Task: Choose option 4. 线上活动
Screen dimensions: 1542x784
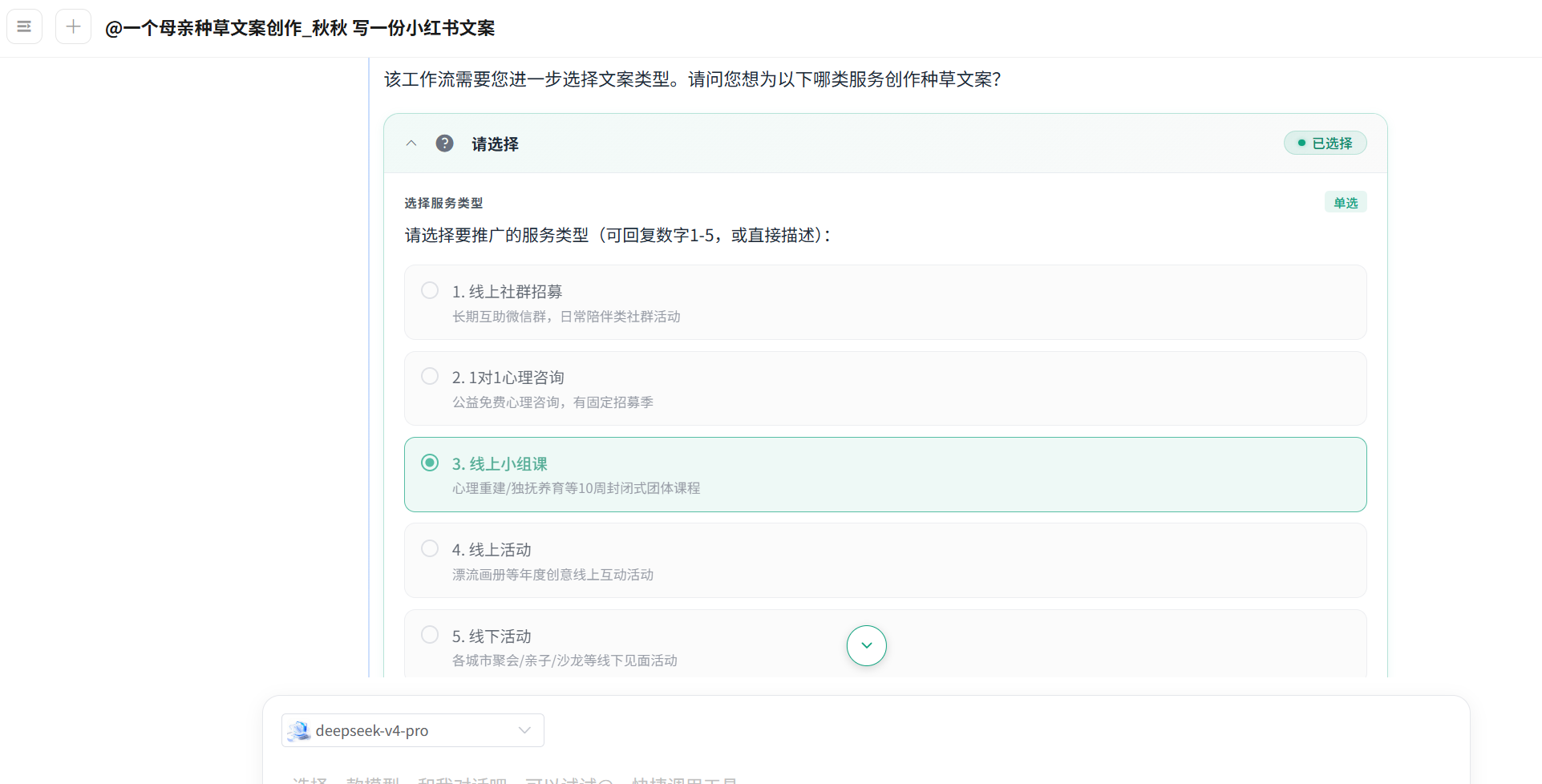Action: coord(885,560)
